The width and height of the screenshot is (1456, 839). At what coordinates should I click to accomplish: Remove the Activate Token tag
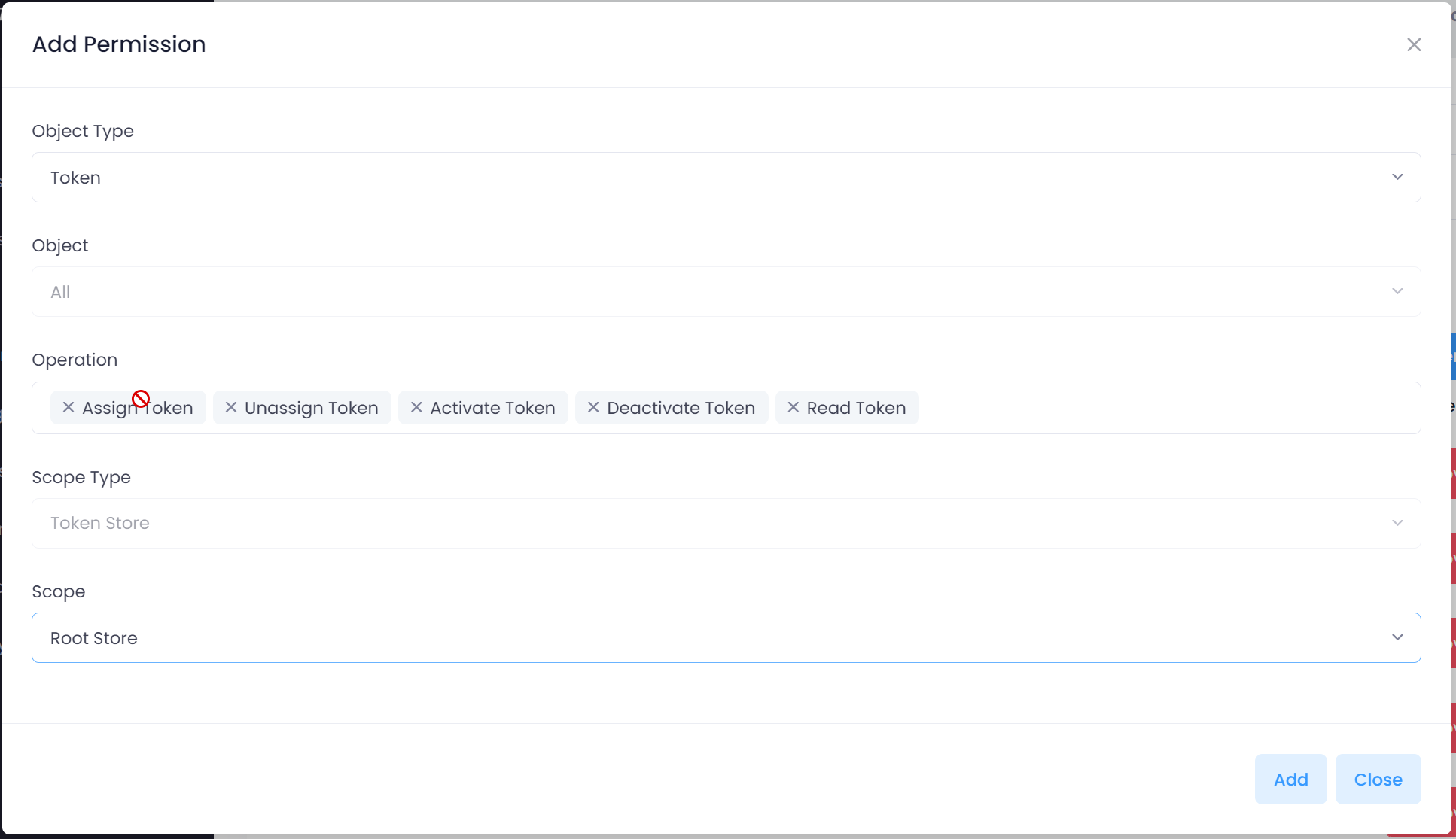tap(416, 407)
